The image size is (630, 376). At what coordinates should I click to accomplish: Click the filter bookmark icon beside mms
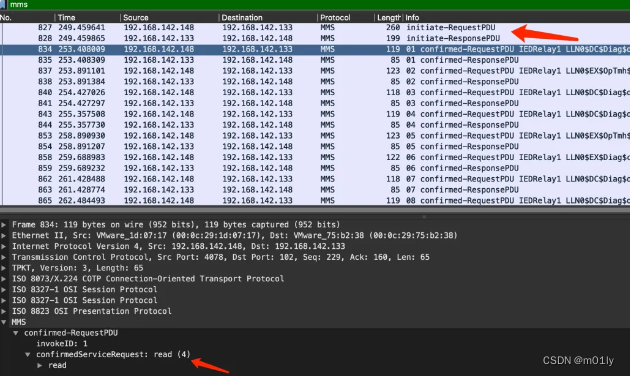(3, 4)
